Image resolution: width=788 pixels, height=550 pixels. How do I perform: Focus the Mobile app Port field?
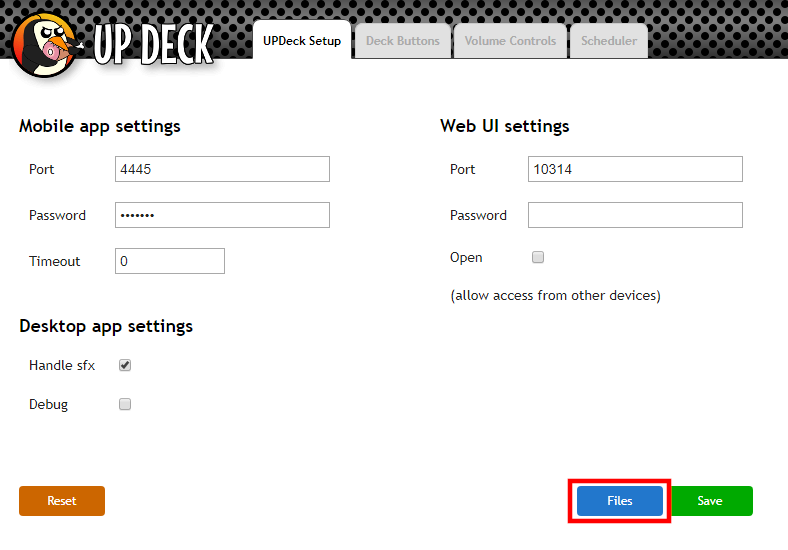coord(222,169)
